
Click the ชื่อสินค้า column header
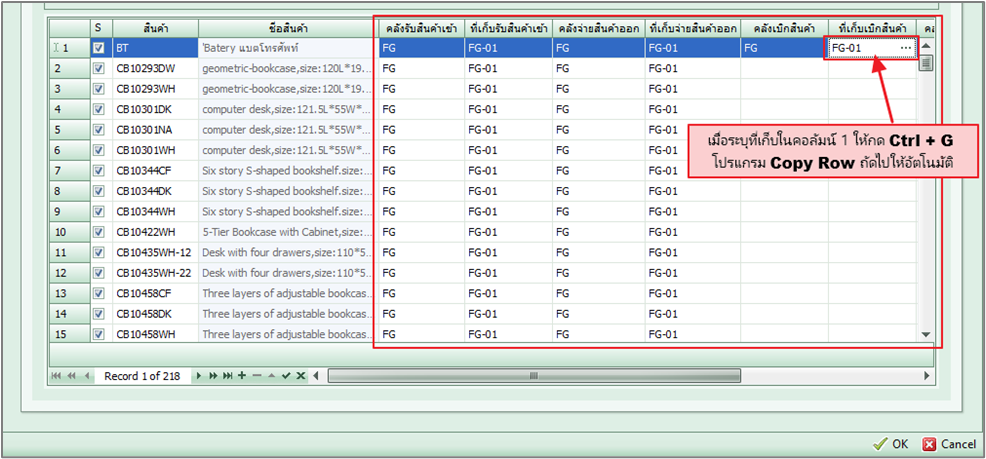pyautogui.click(x=287, y=28)
